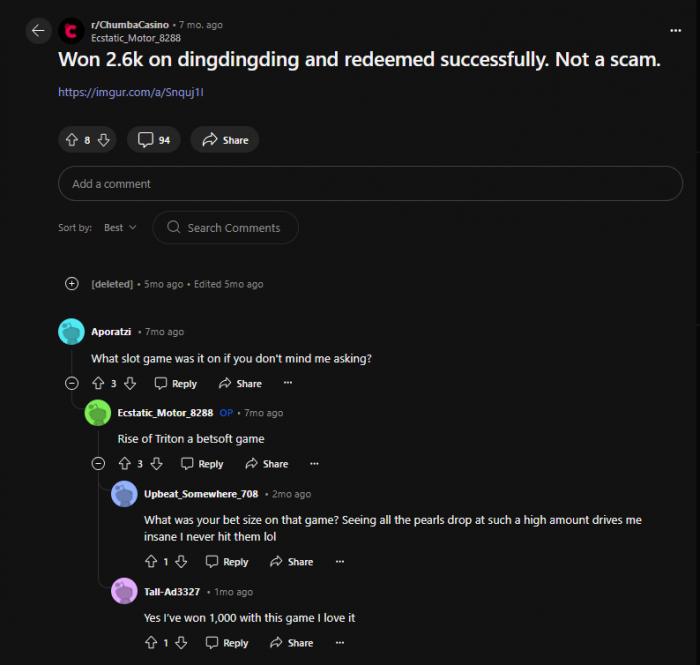Focus the Add a comment field

tap(370, 183)
